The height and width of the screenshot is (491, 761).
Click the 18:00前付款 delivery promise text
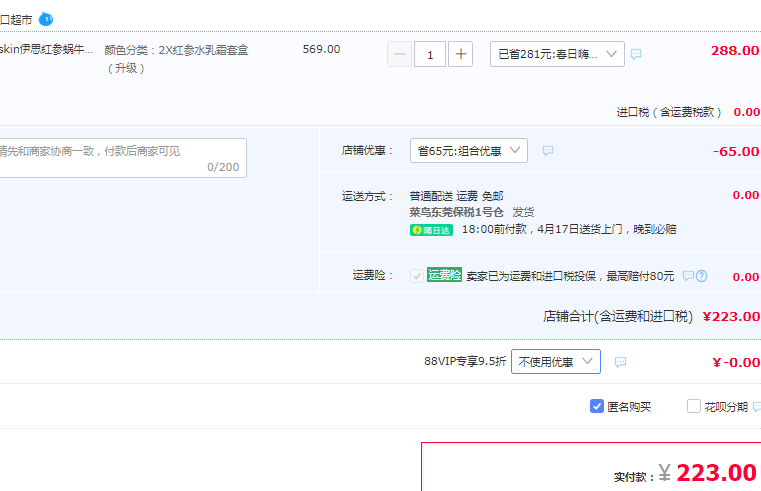click(569, 229)
